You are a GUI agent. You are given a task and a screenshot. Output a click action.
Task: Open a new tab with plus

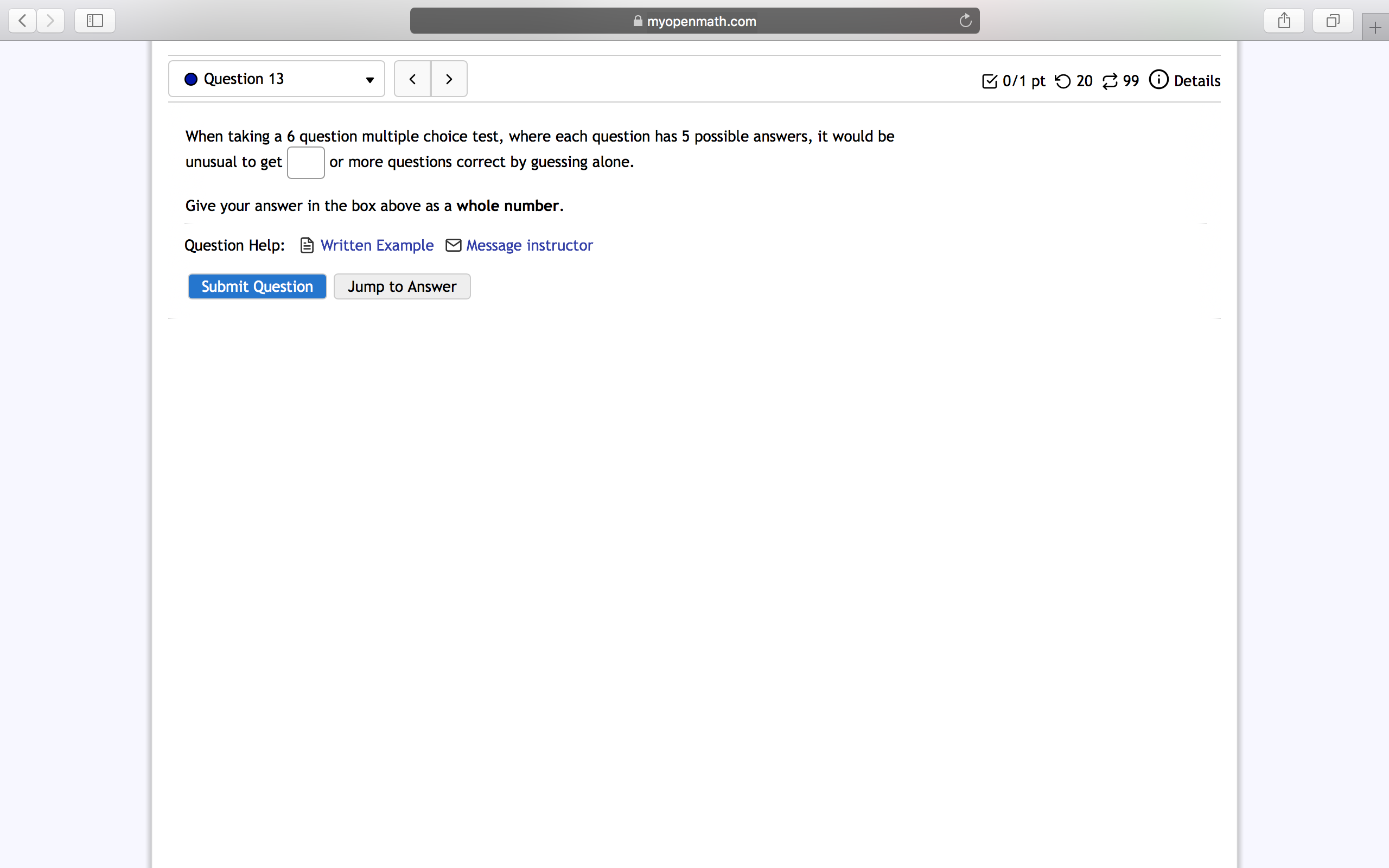click(1375, 28)
